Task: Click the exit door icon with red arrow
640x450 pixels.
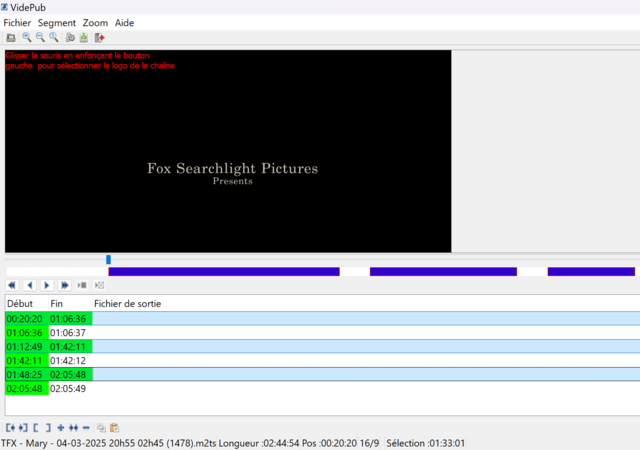Action: point(100,38)
